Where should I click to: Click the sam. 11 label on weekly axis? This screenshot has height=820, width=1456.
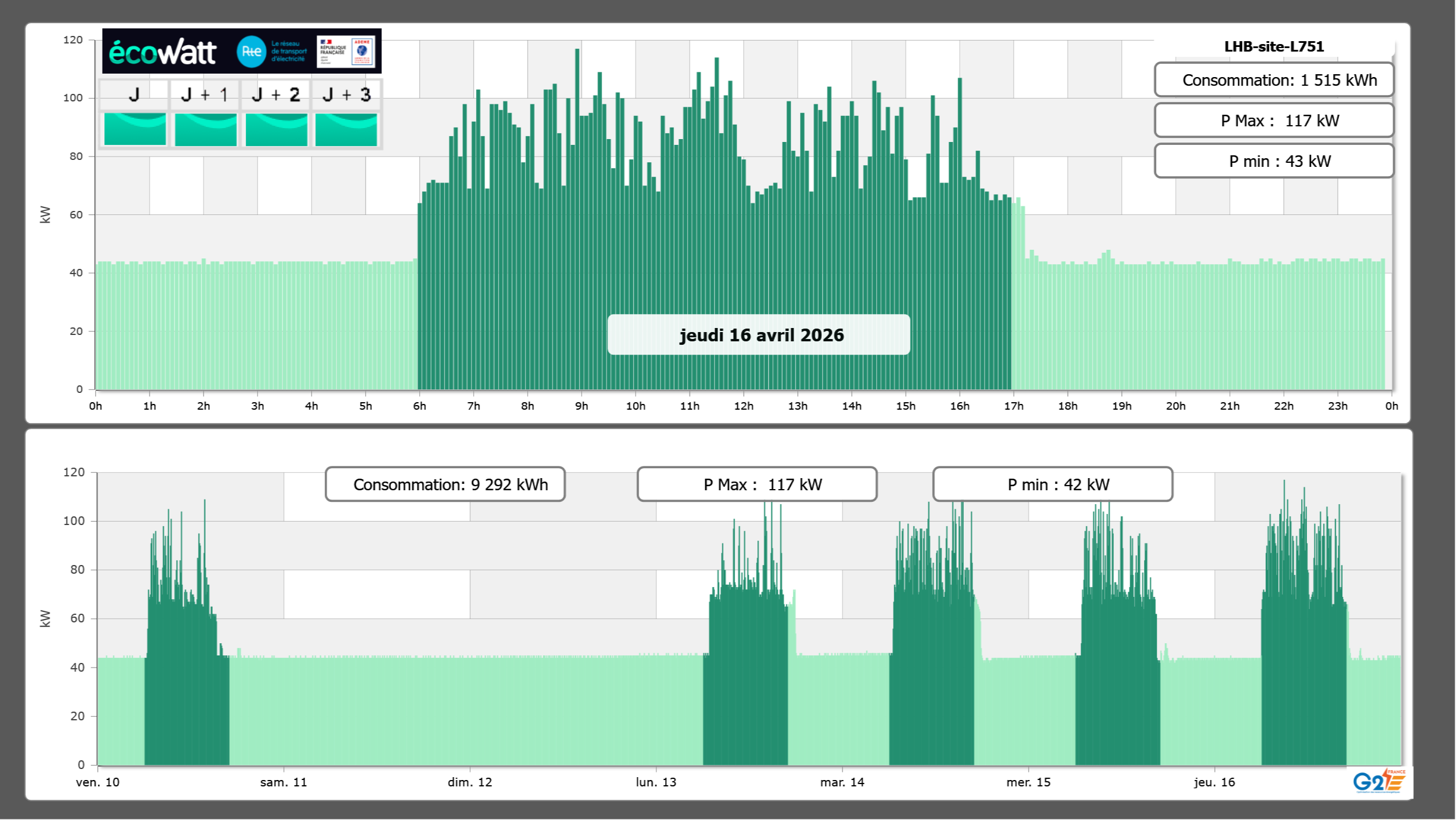click(284, 782)
